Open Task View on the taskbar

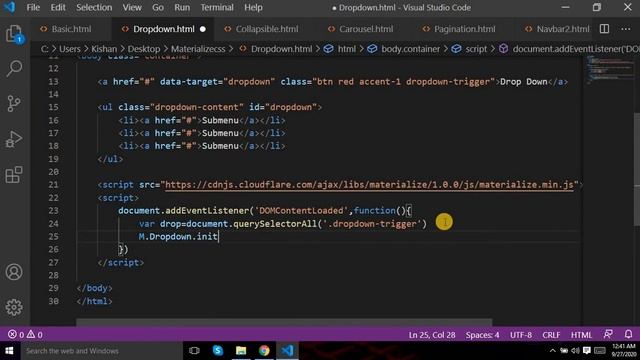[194, 351]
